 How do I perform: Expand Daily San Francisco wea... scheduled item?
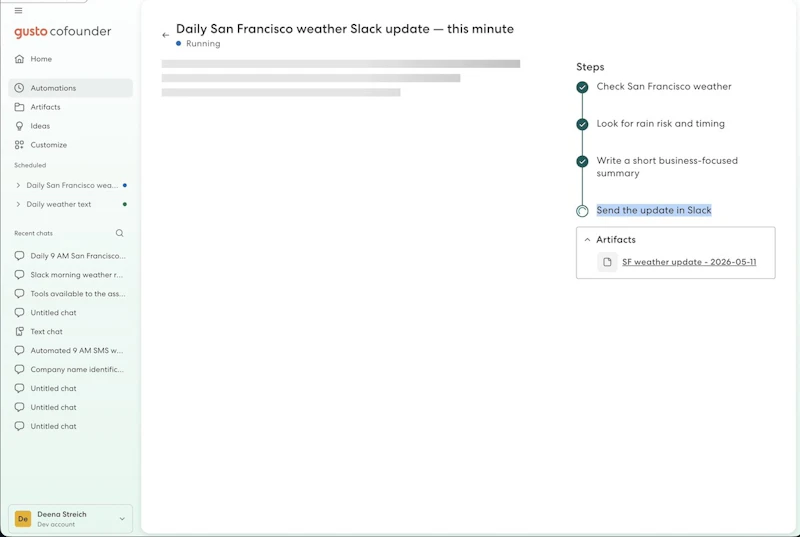18,185
